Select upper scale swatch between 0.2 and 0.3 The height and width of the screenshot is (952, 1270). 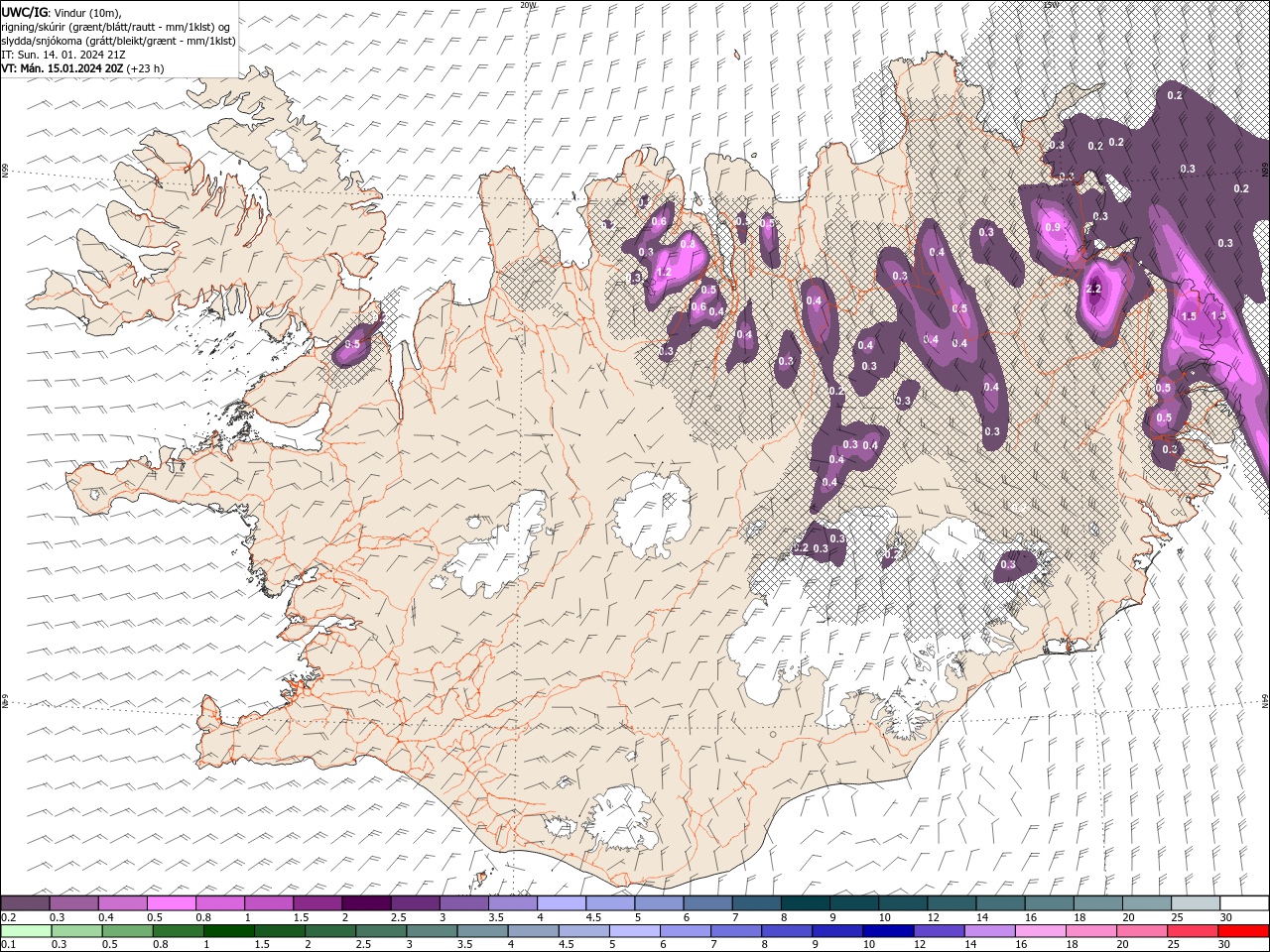25,903
